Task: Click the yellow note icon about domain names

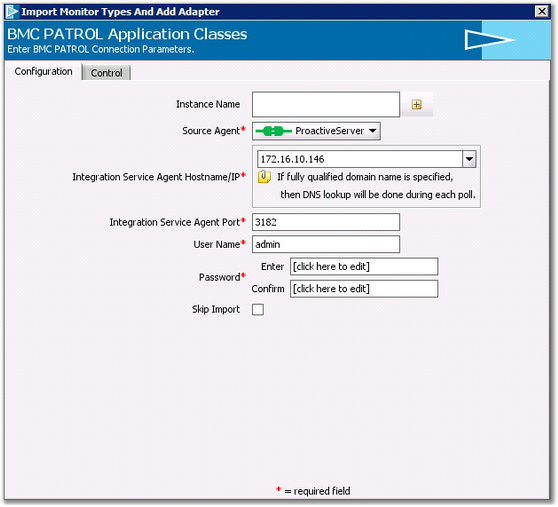Action: pyautogui.click(x=264, y=176)
